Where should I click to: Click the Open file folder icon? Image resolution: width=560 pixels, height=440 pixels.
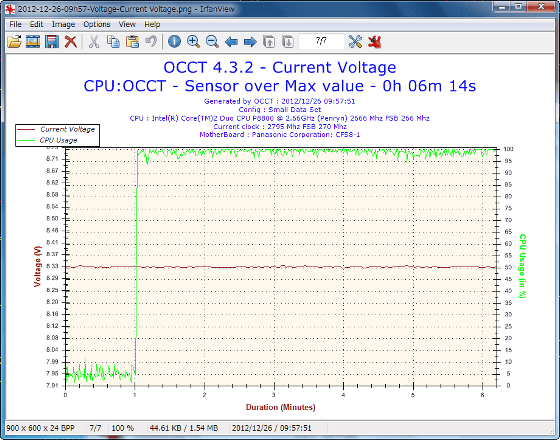tap(14, 42)
